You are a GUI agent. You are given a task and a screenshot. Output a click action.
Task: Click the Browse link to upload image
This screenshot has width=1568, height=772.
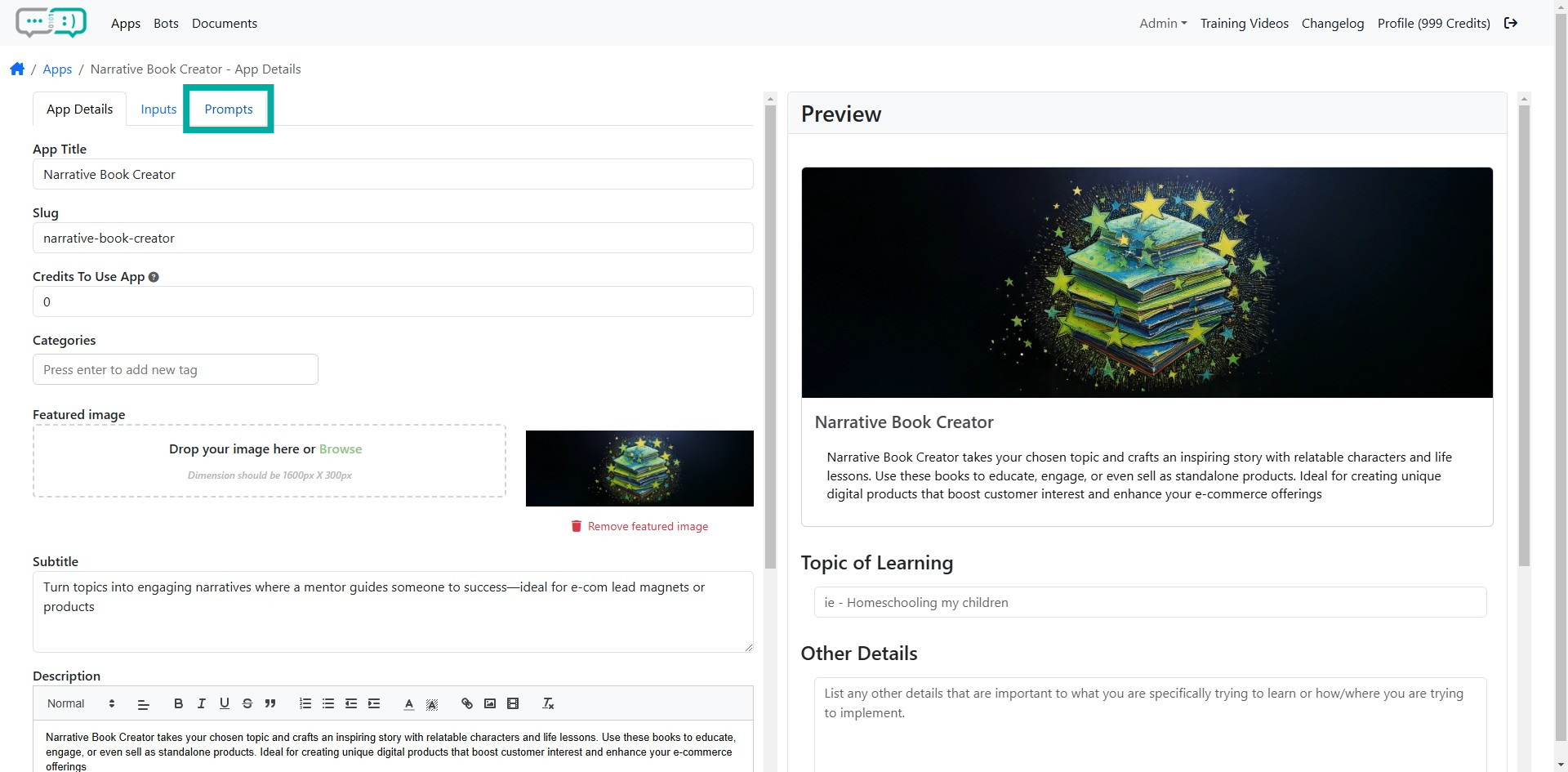pos(340,449)
